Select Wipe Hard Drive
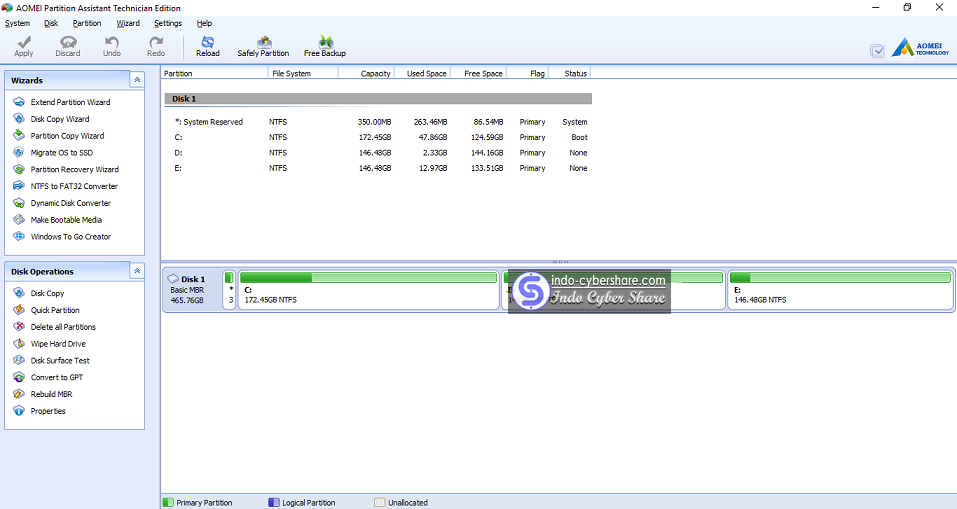The height and width of the screenshot is (509, 957). [58, 344]
